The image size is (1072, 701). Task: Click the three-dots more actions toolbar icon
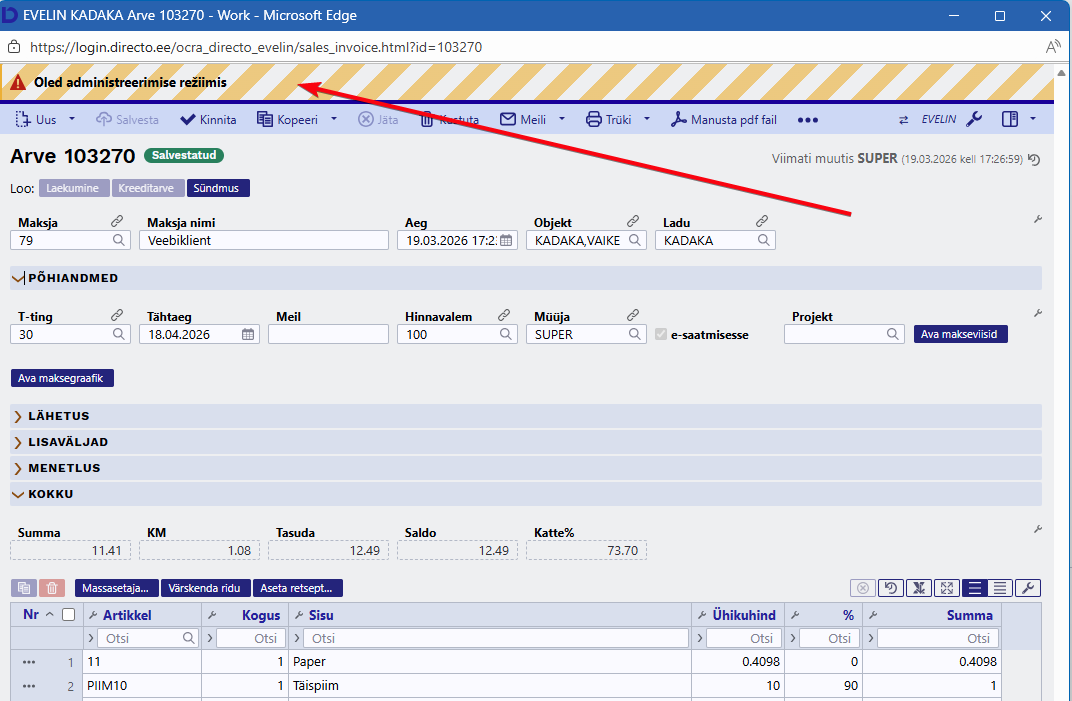pyautogui.click(x=808, y=120)
